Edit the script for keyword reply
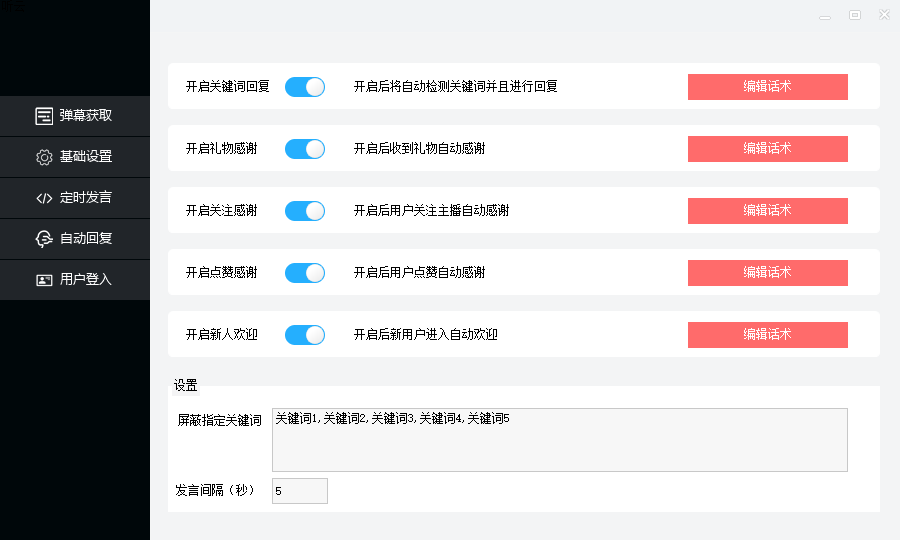Image resolution: width=900 pixels, height=540 pixels. (x=767, y=87)
